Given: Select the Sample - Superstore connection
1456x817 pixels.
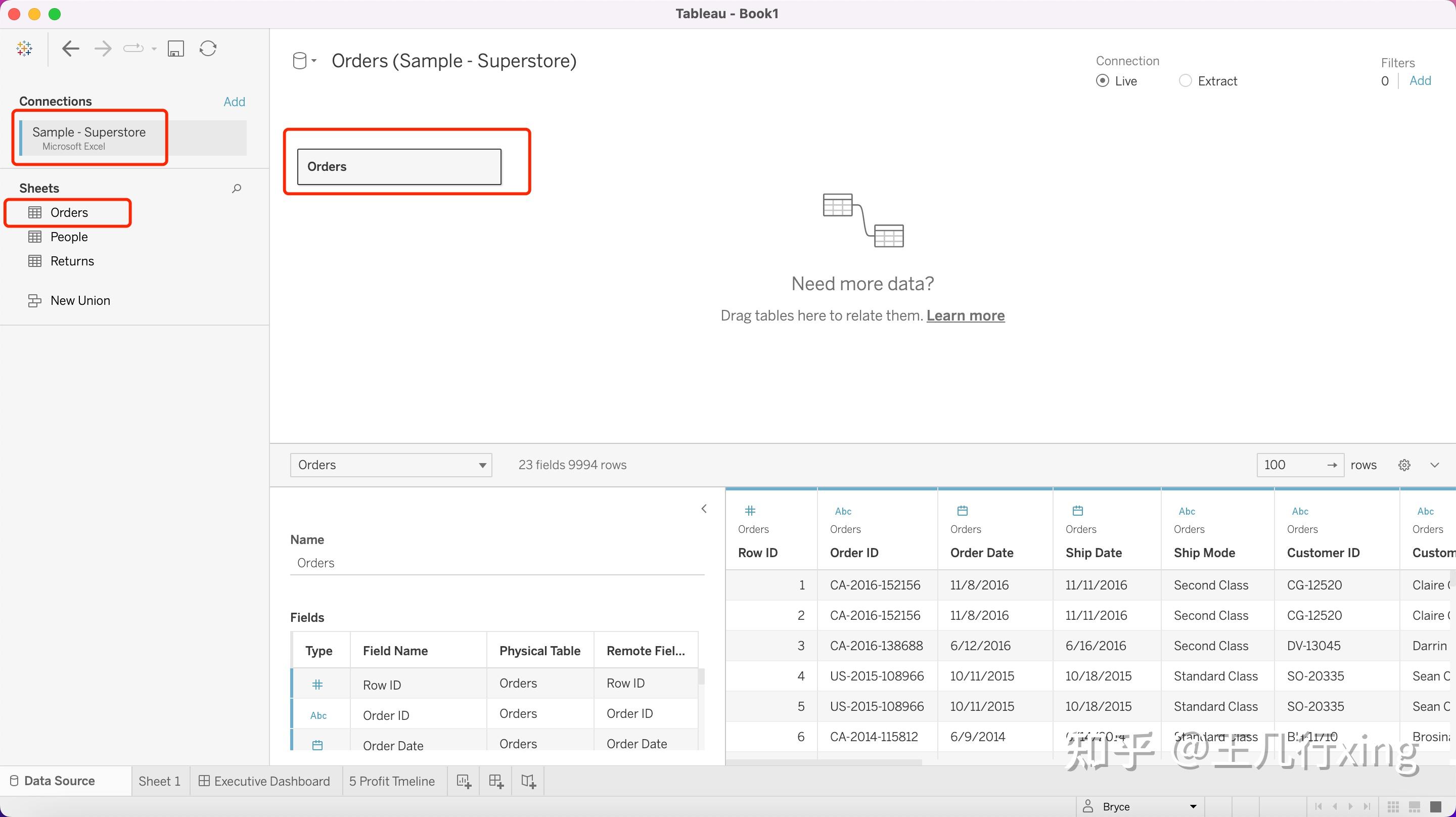Looking at the screenshot, I should 133,138.
